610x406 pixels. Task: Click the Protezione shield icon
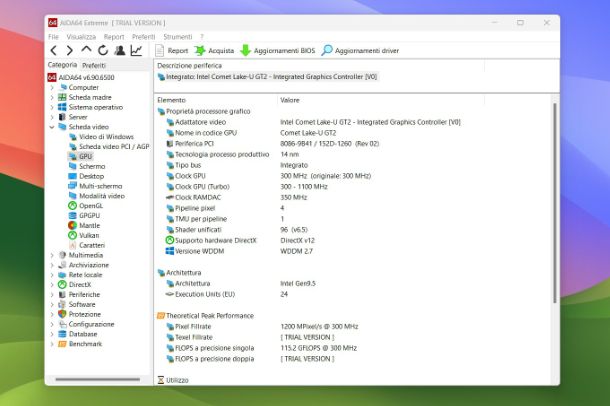tap(62, 314)
